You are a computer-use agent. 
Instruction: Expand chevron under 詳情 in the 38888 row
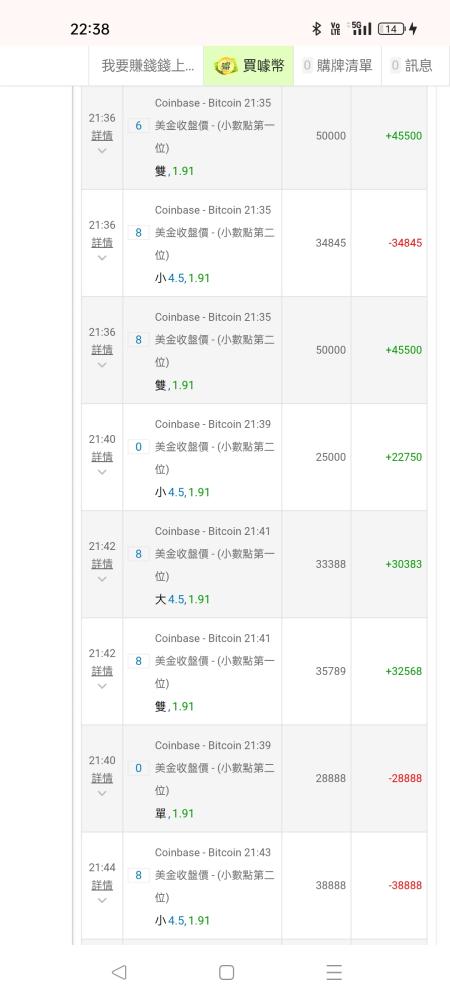[102, 901]
